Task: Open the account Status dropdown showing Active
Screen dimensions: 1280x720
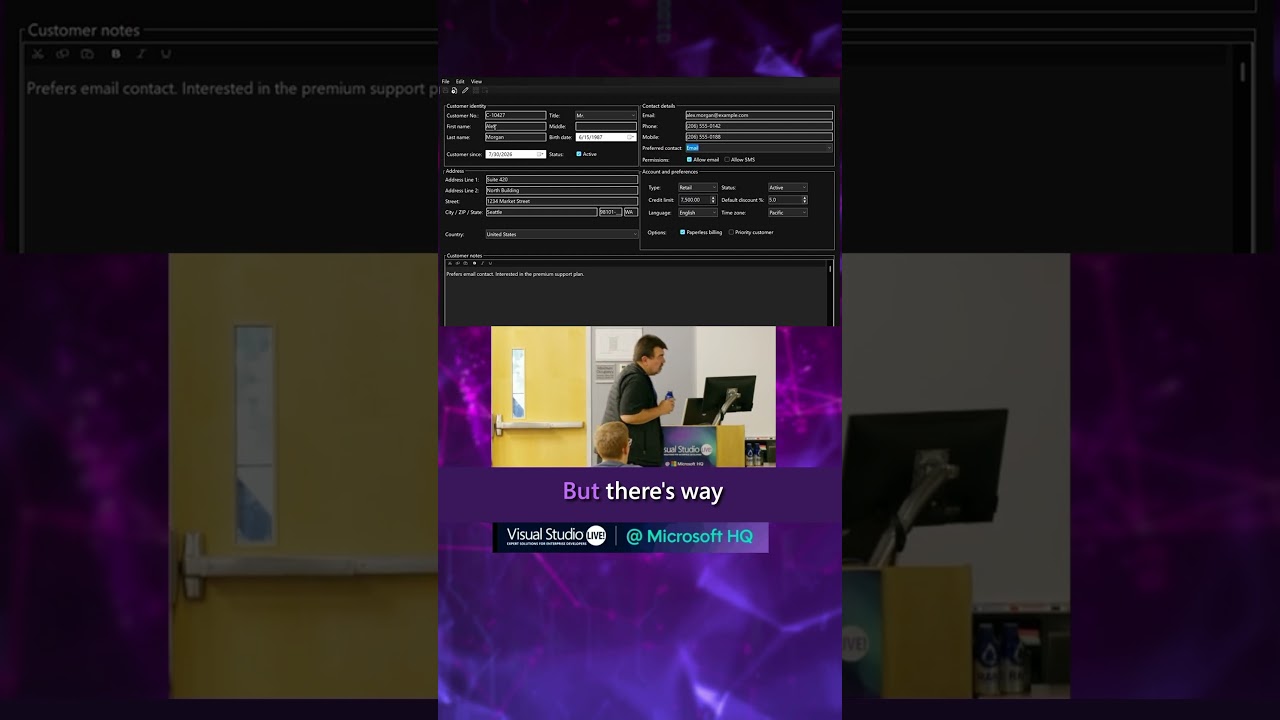Action: 787,187
